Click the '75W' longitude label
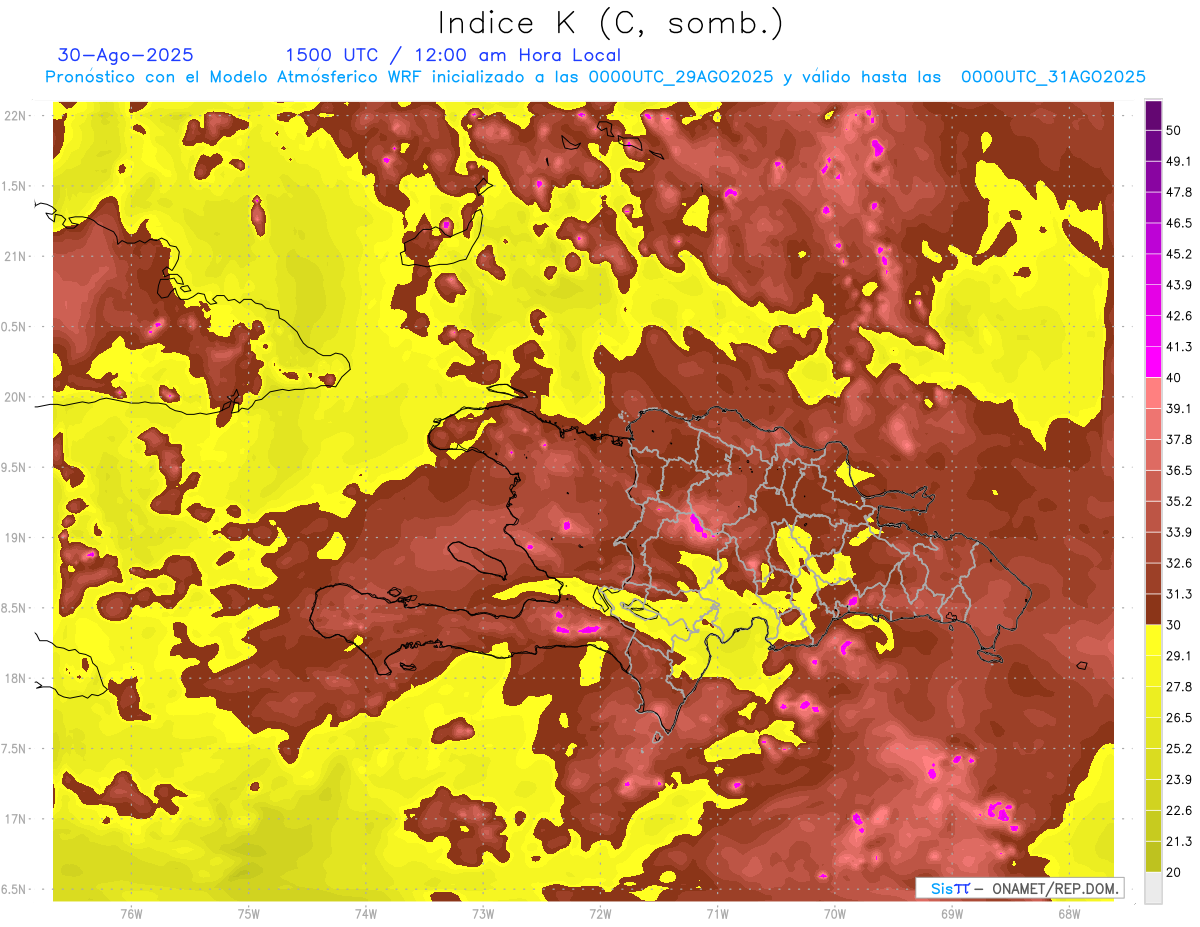The width and height of the screenshot is (1200, 927). (249, 913)
